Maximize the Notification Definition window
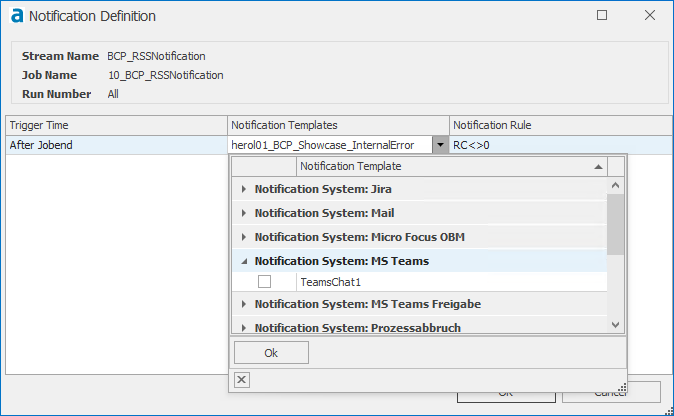Viewport: 674px width, 416px height. click(x=602, y=15)
